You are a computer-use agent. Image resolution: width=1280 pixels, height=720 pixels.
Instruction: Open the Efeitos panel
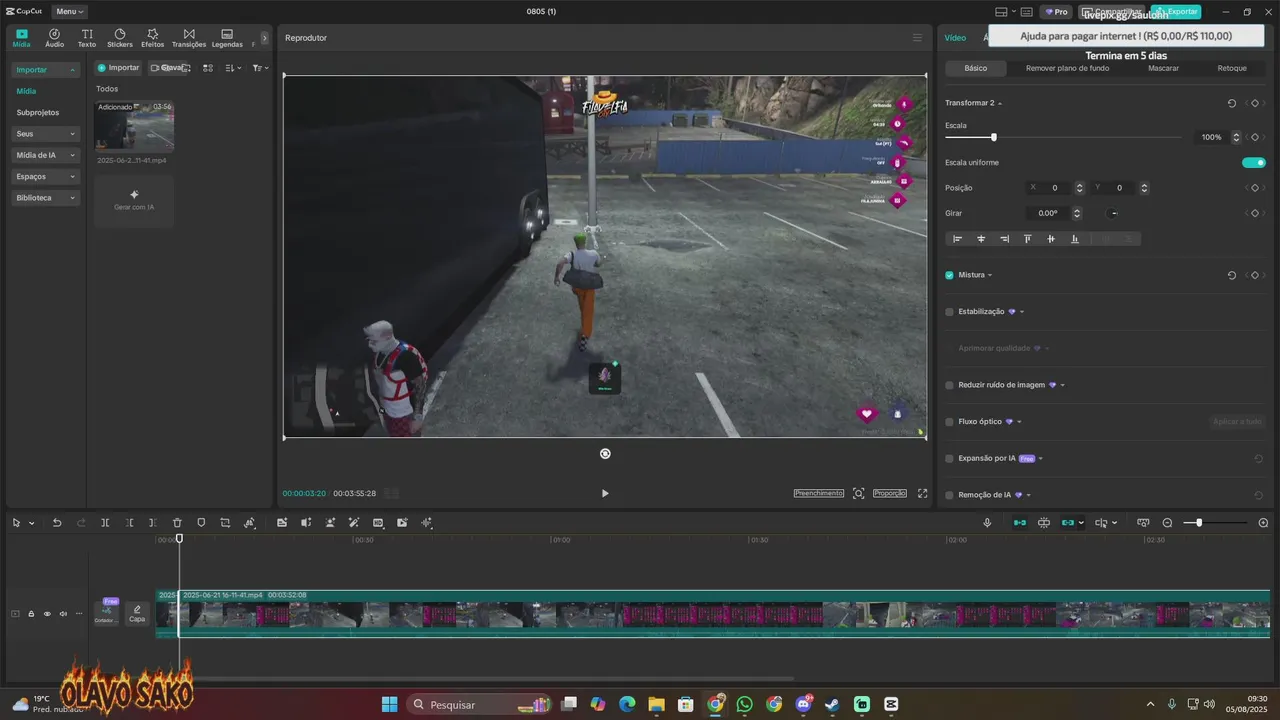pos(153,38)
